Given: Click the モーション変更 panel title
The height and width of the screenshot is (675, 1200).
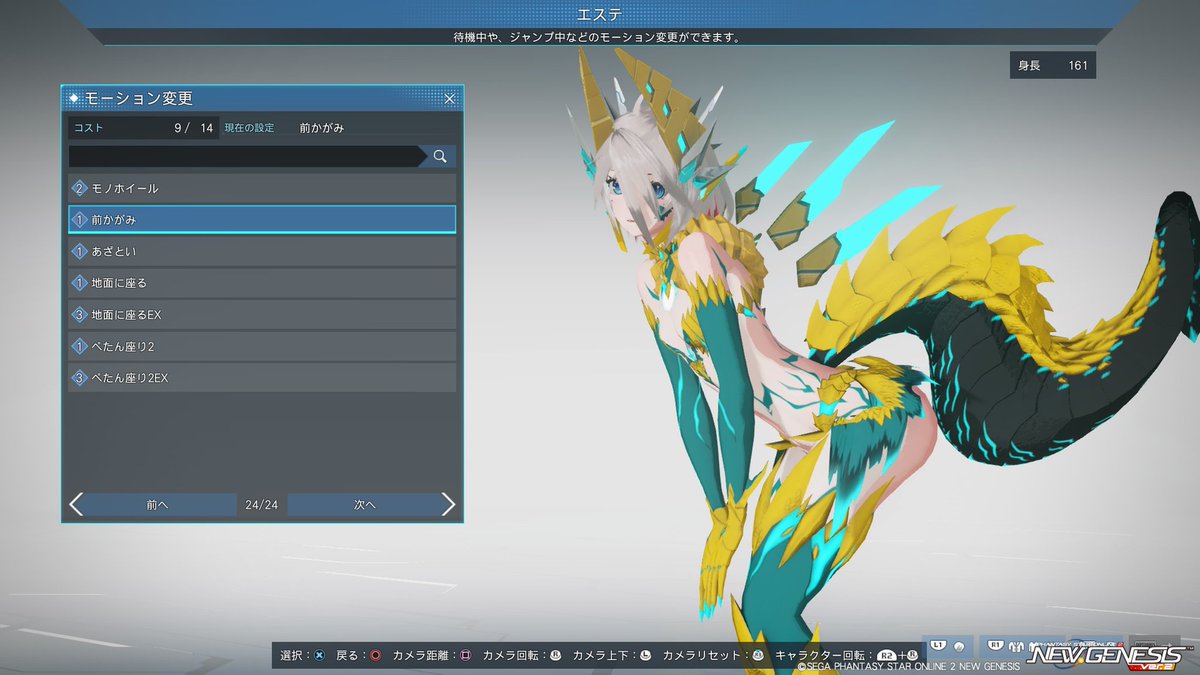Looking at the screenshot, I should 138,98.
